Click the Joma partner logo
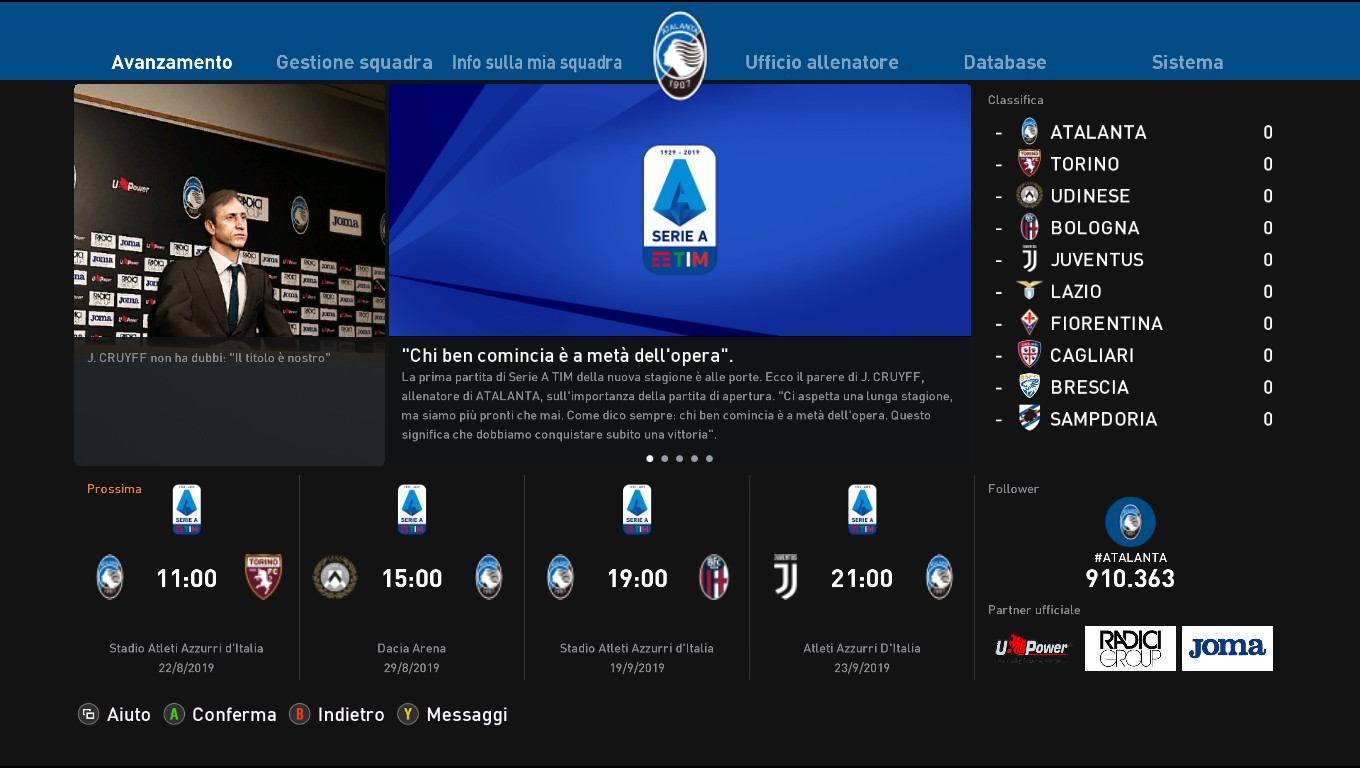 click(1227, 649)
